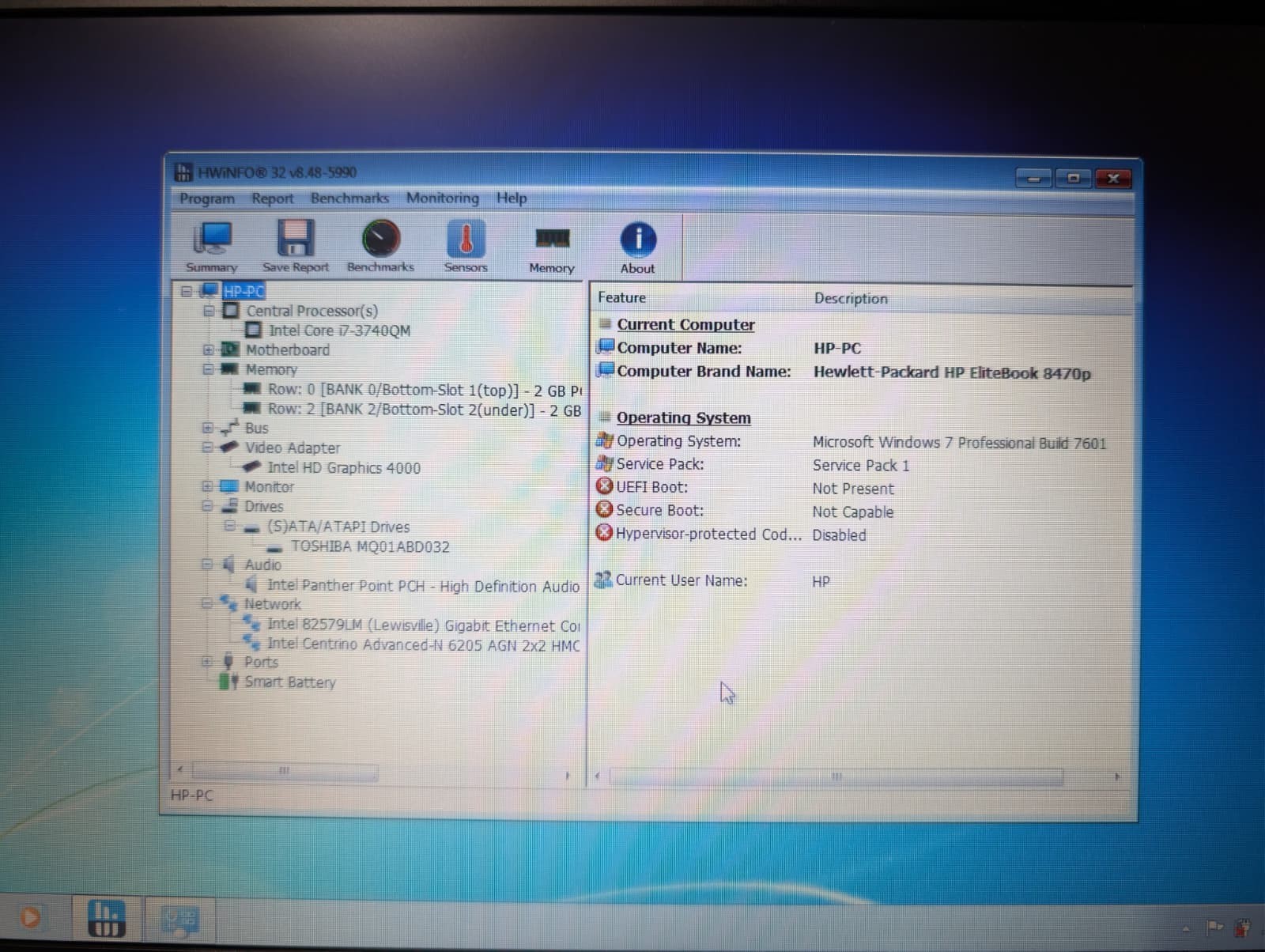Viewport: 1265px width, 952px height.
Task: Open the Report menu
Action: [272, 198]
